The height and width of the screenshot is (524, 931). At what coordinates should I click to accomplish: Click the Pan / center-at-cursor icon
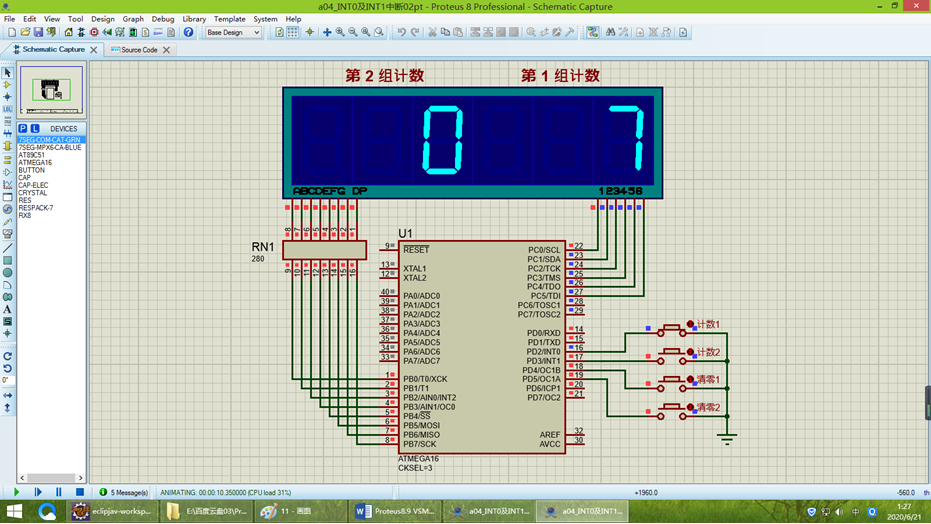pyautogui.click(x=327, y=32)
